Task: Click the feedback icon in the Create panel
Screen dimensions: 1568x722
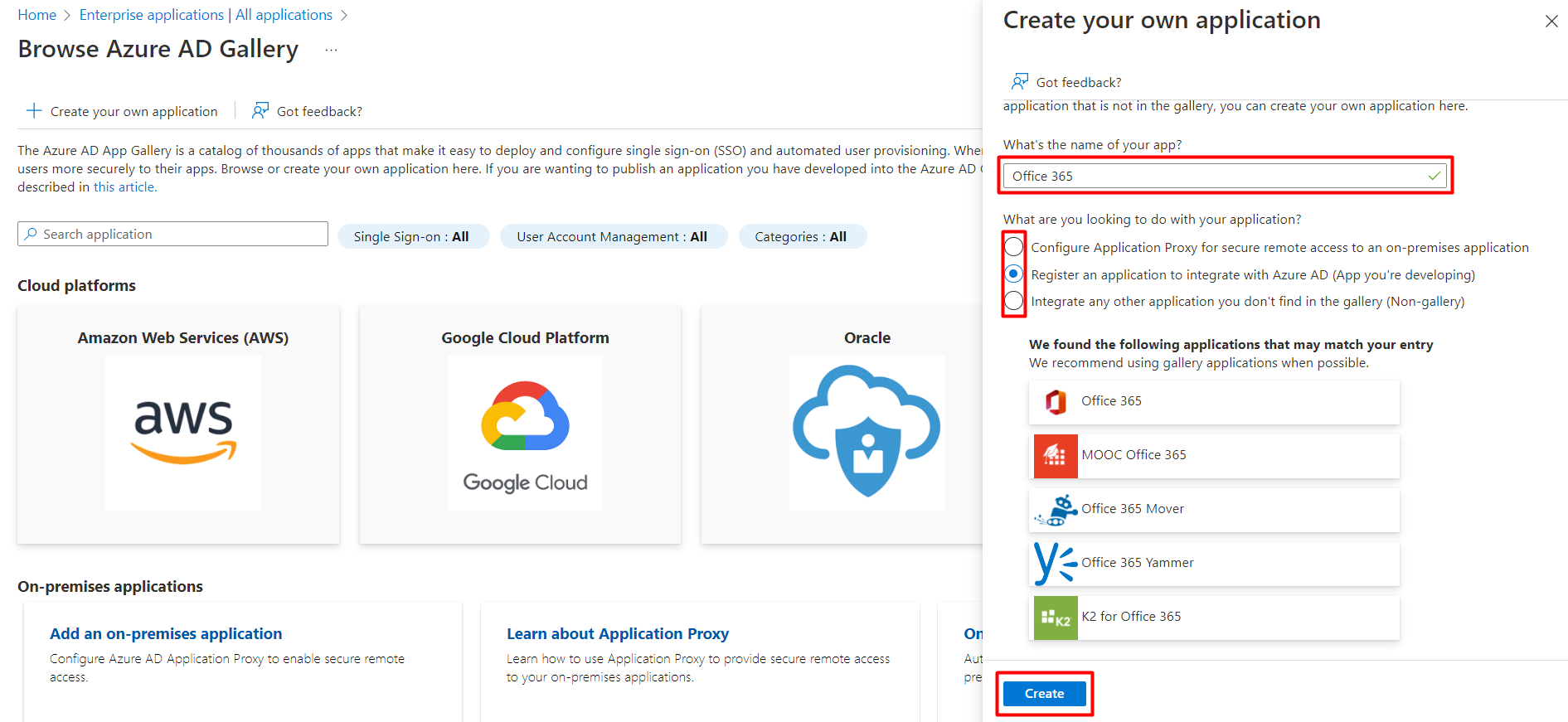Action: pyautogui.click(x=1020, y=81)
